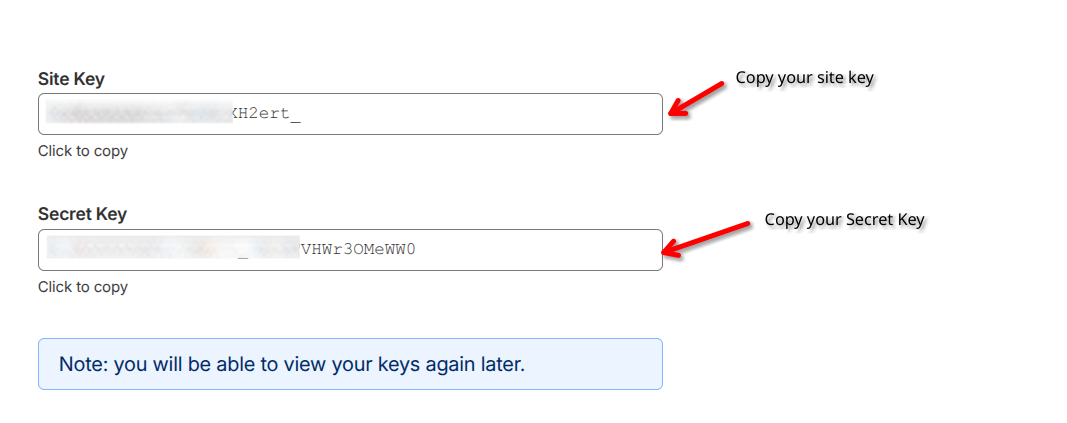Screen dimensions: 1067x423
Task: Click the blue note box about viewing keys
Action: pos(350,364)
